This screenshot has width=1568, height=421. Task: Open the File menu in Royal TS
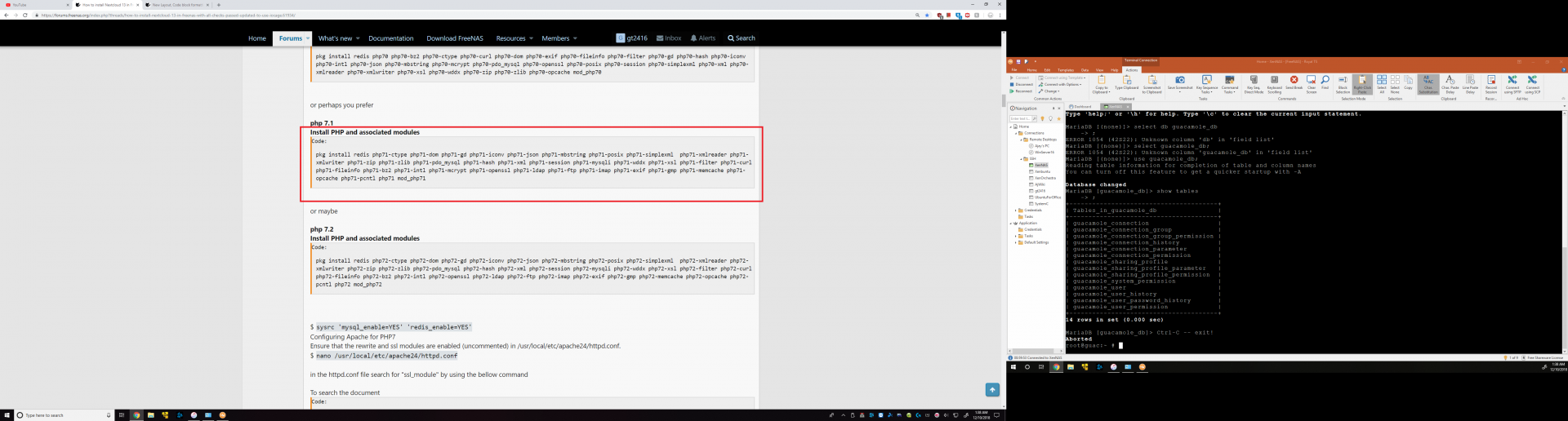pos(1014,70)
